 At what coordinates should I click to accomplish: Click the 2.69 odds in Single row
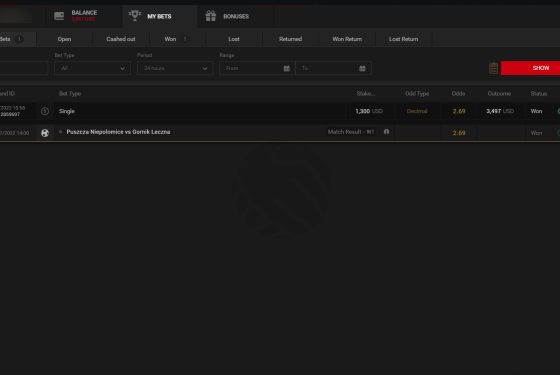459,111
